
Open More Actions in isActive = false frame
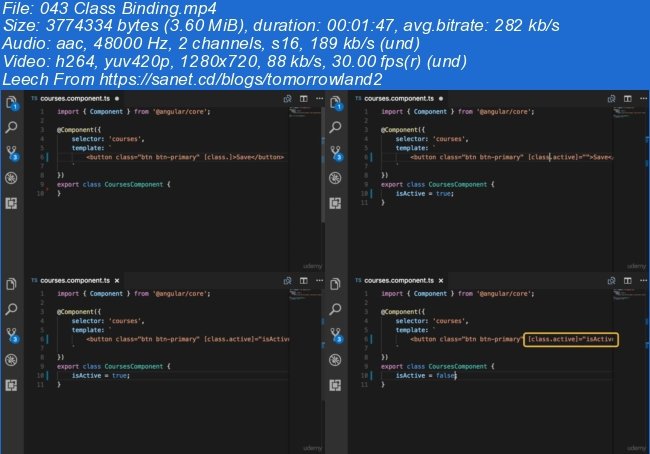643,281
